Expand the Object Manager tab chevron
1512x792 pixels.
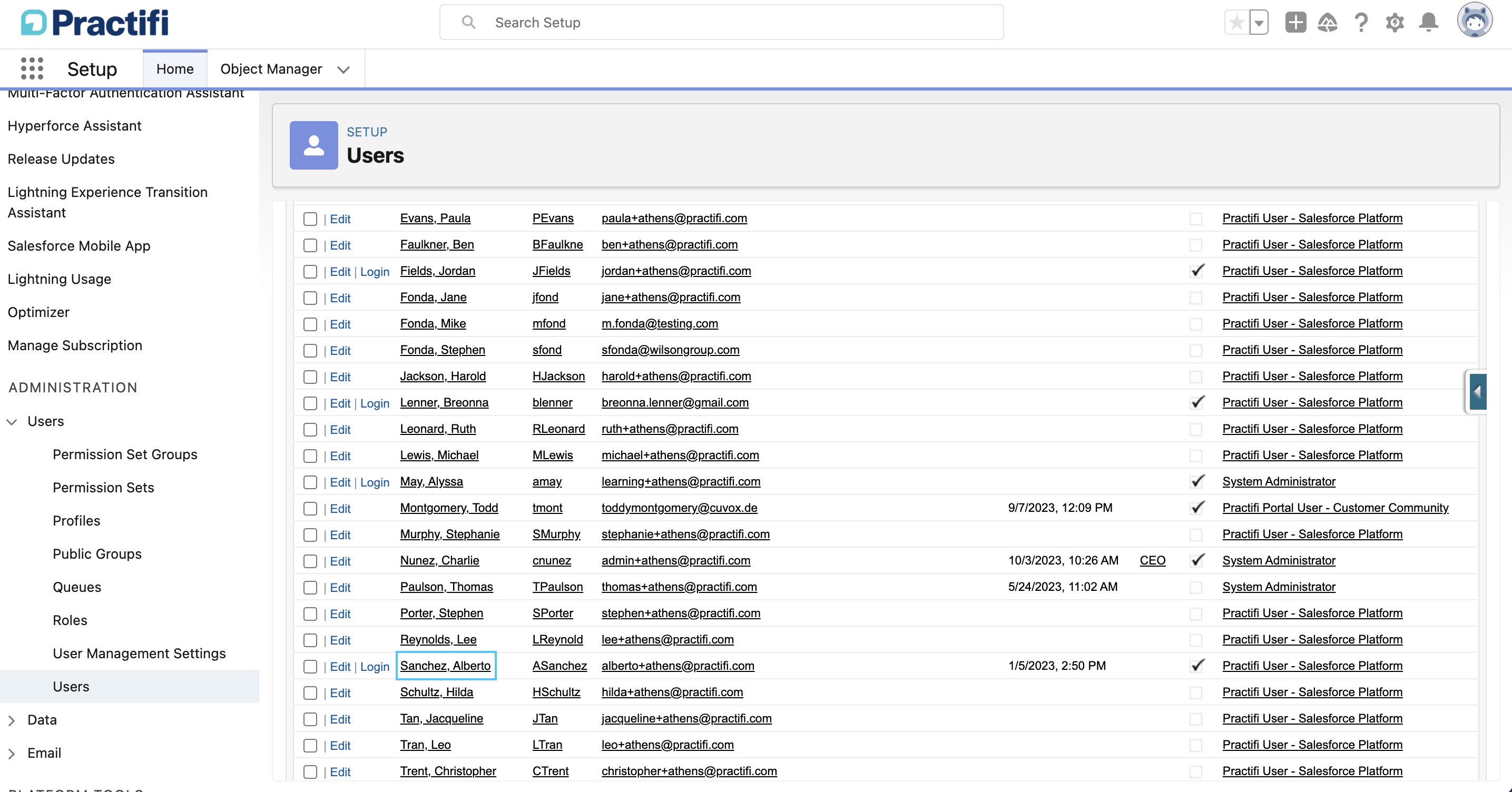click(343, 70)
